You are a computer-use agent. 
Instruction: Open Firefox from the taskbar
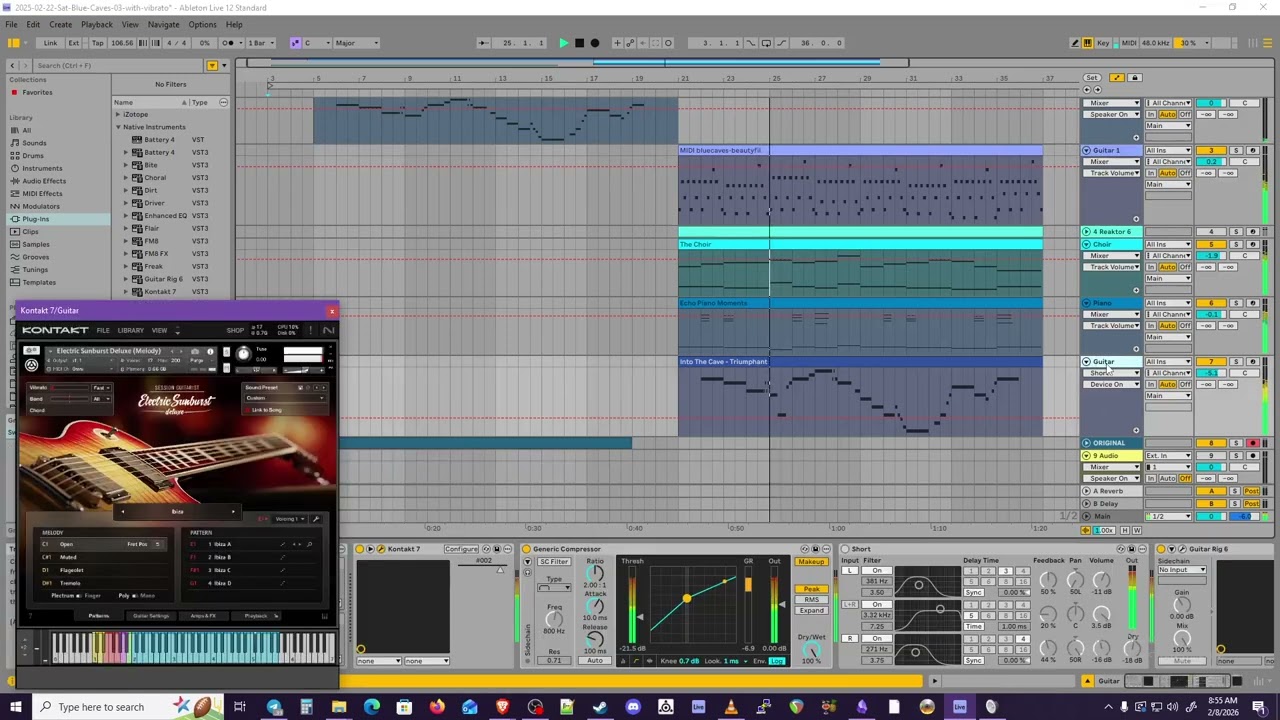coord(437,707)
